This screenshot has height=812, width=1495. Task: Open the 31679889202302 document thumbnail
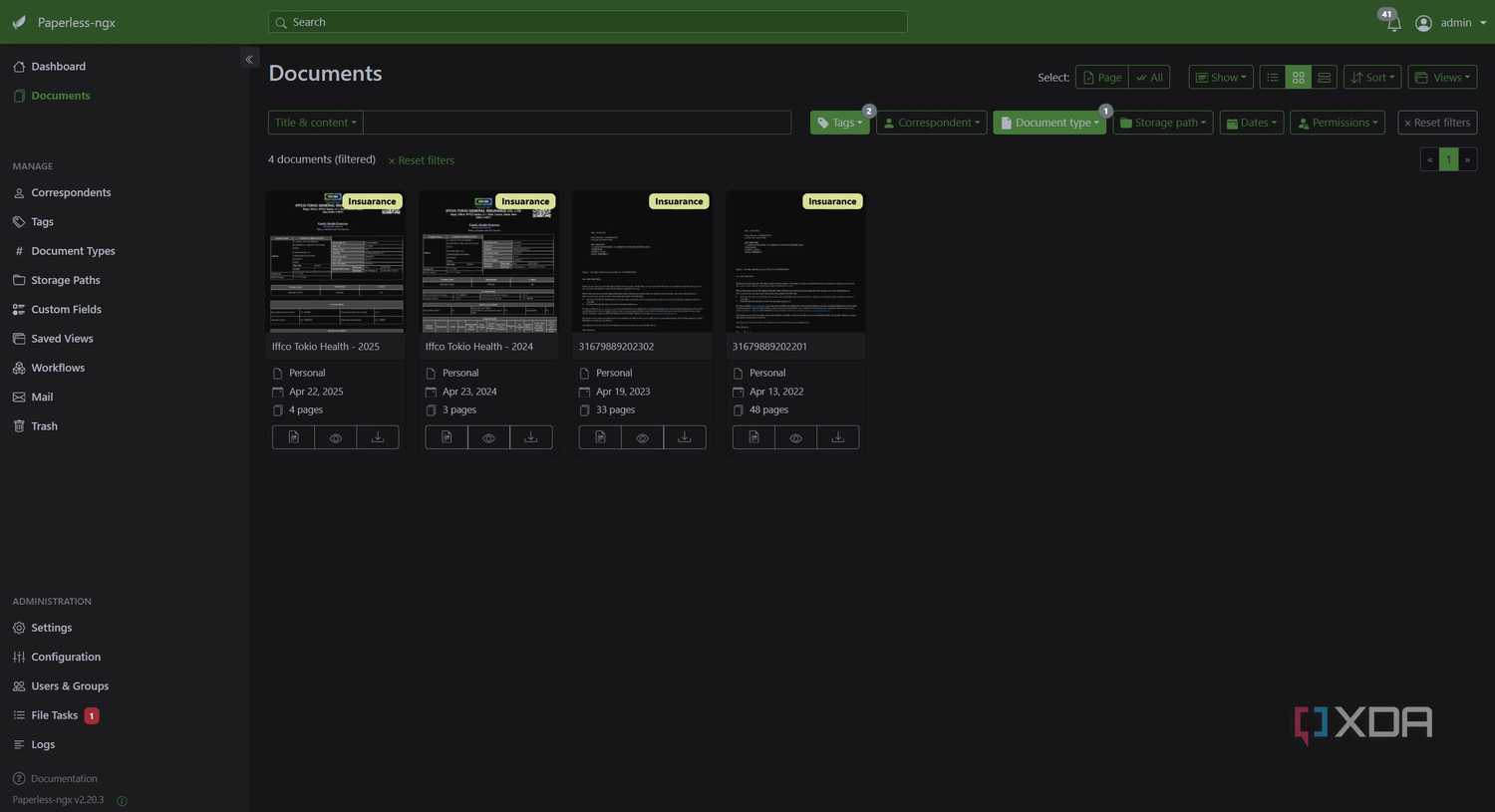pyautogui.click(x=643, y=262)
